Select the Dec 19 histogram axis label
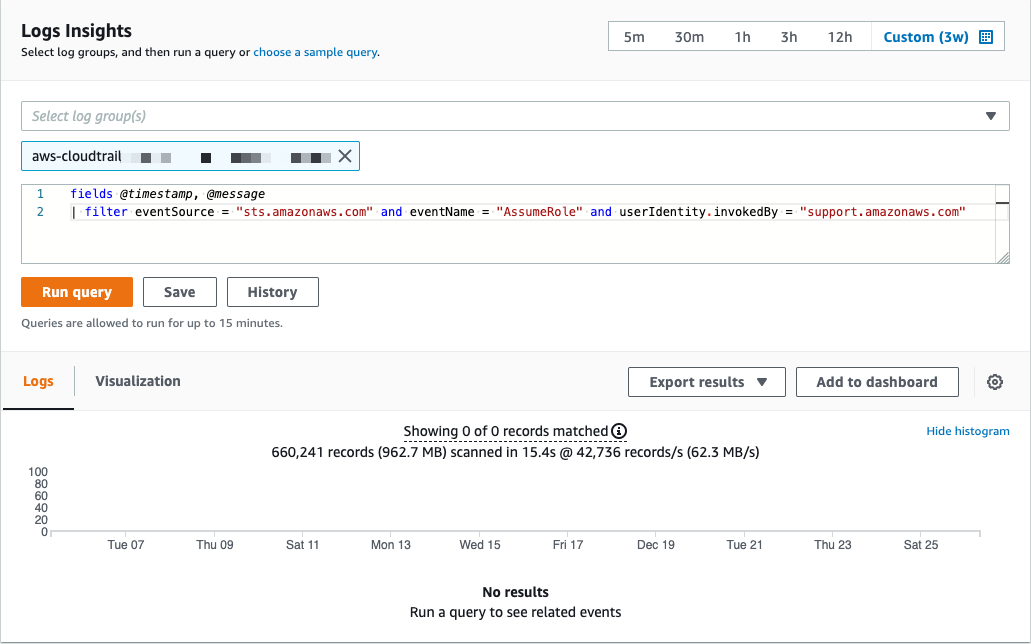The image size is (1031, 644). (x=656, y=545)
